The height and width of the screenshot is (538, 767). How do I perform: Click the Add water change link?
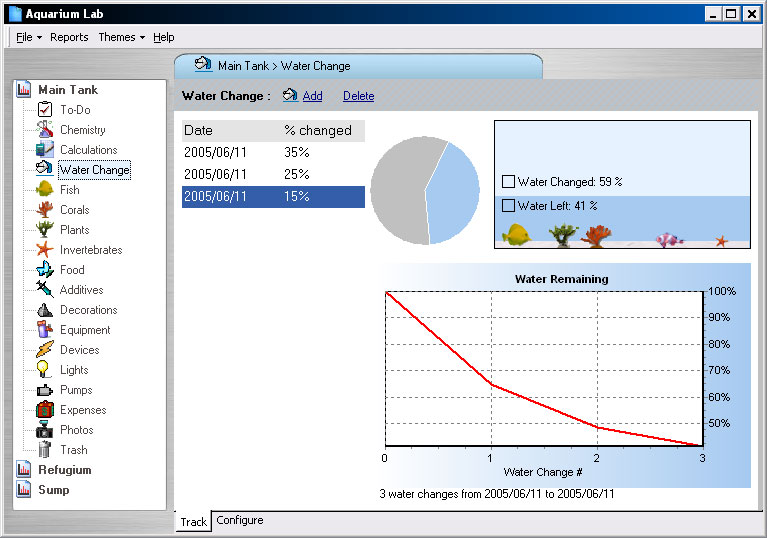(x=312, y=96)
